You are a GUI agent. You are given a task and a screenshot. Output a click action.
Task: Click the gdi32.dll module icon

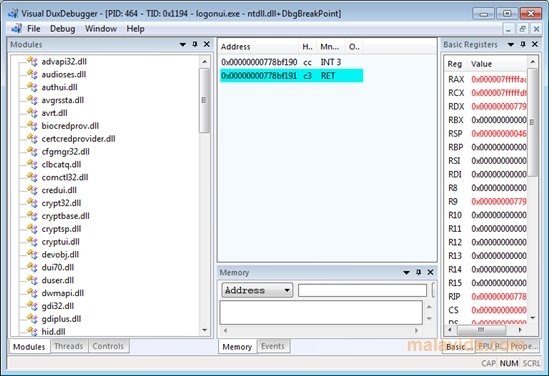(32, 306)
